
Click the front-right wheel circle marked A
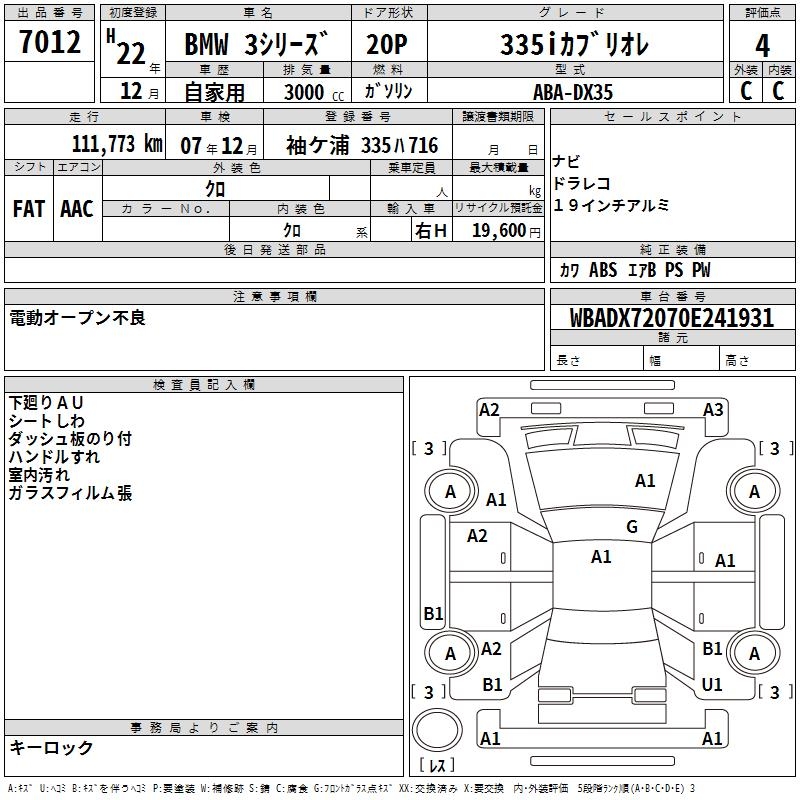click(754, 491)
